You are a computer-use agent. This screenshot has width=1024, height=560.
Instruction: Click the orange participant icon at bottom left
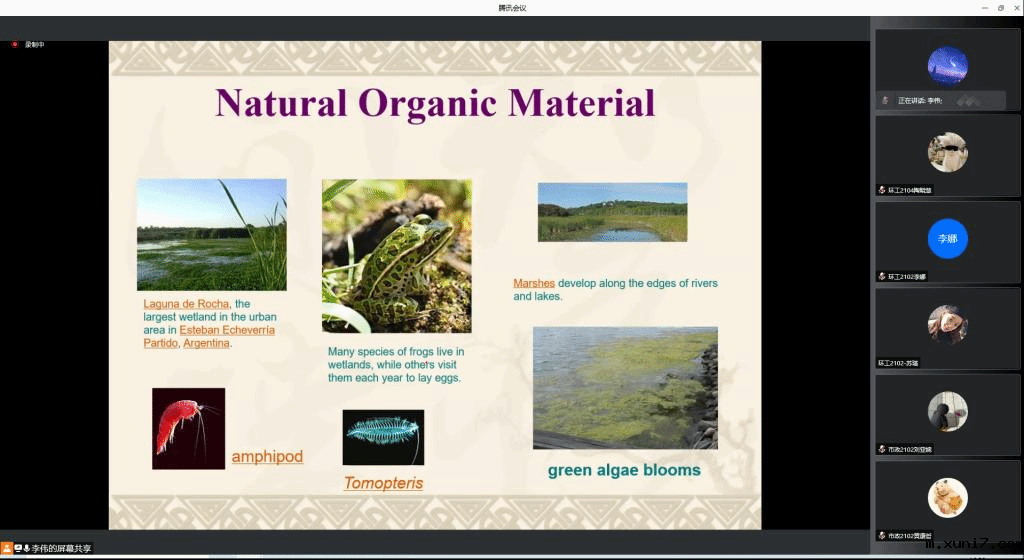[7, 548]
